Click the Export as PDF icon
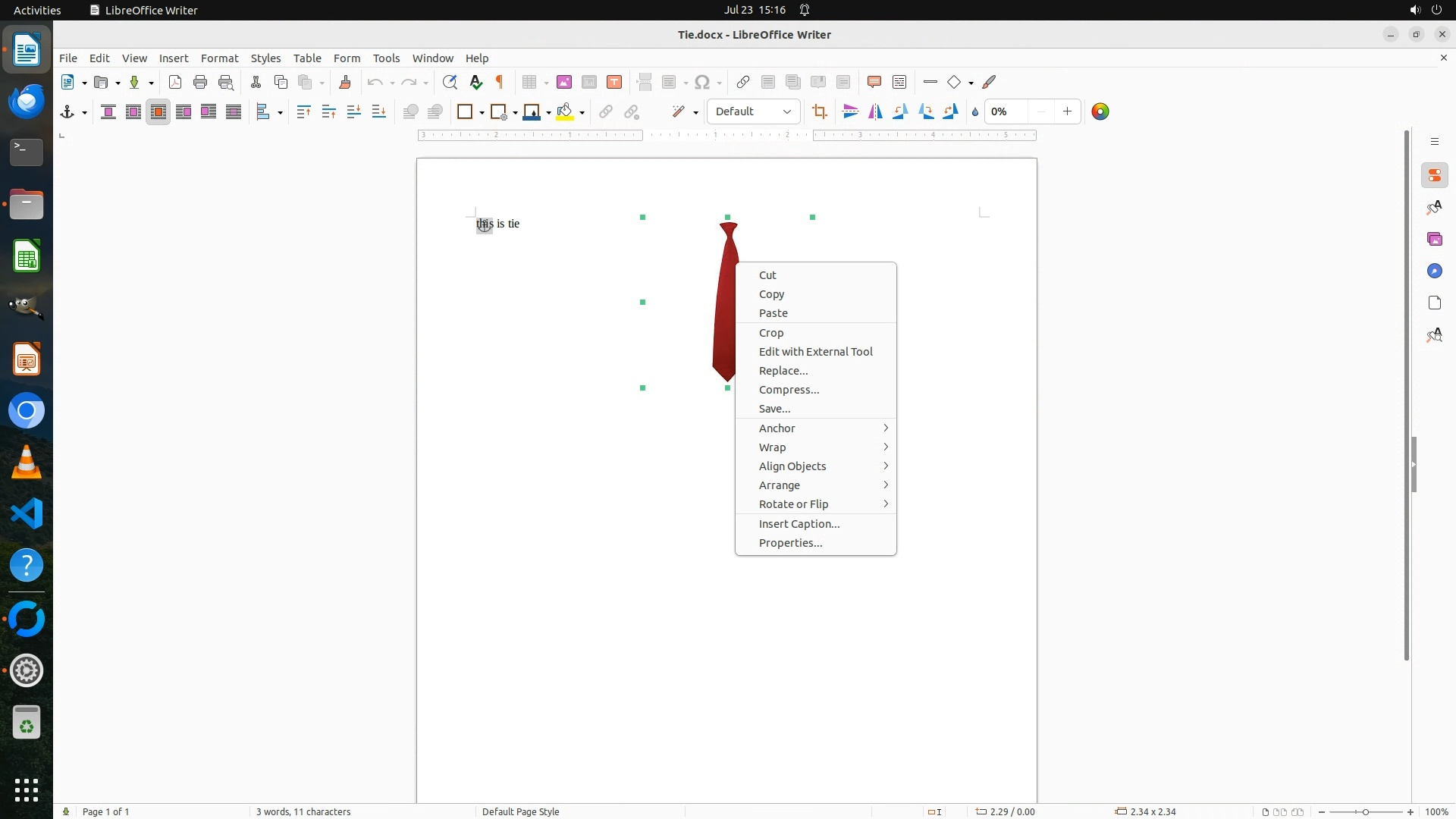1456x819 pixels. (175, 83)
